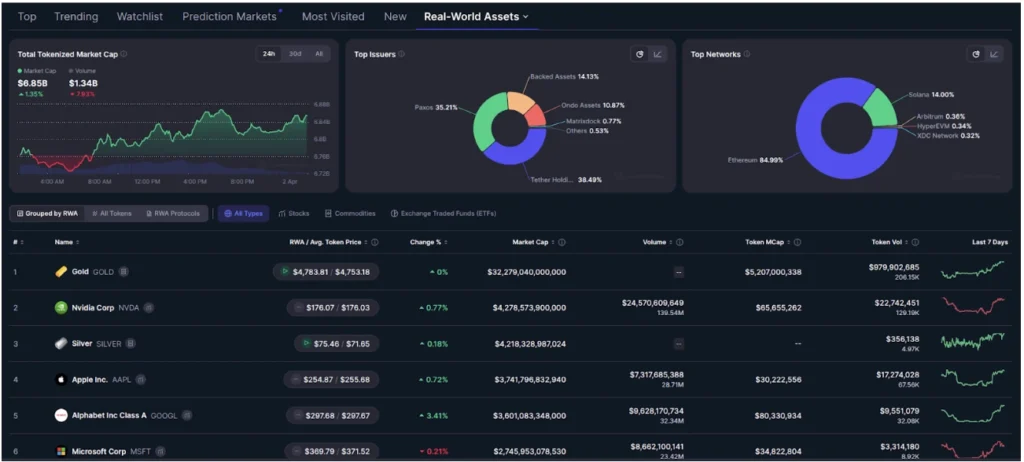The image size is (1024, 462).
Task: Click the Apple Inc. logo icon
Action: pyautogui.click(x=60, y=379)
